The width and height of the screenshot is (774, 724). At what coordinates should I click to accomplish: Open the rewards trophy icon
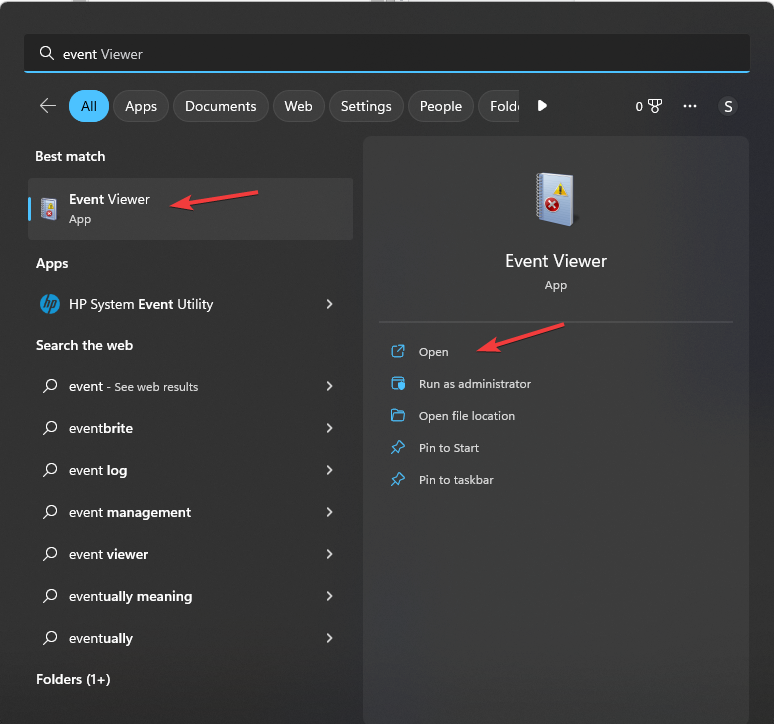pyautogui.click(x=655, y=106)
